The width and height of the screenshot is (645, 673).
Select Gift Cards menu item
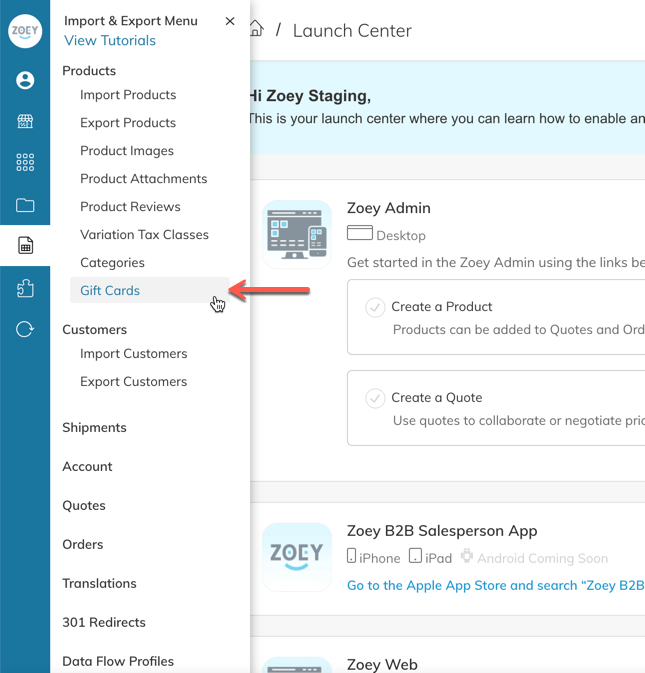point(150,290)
